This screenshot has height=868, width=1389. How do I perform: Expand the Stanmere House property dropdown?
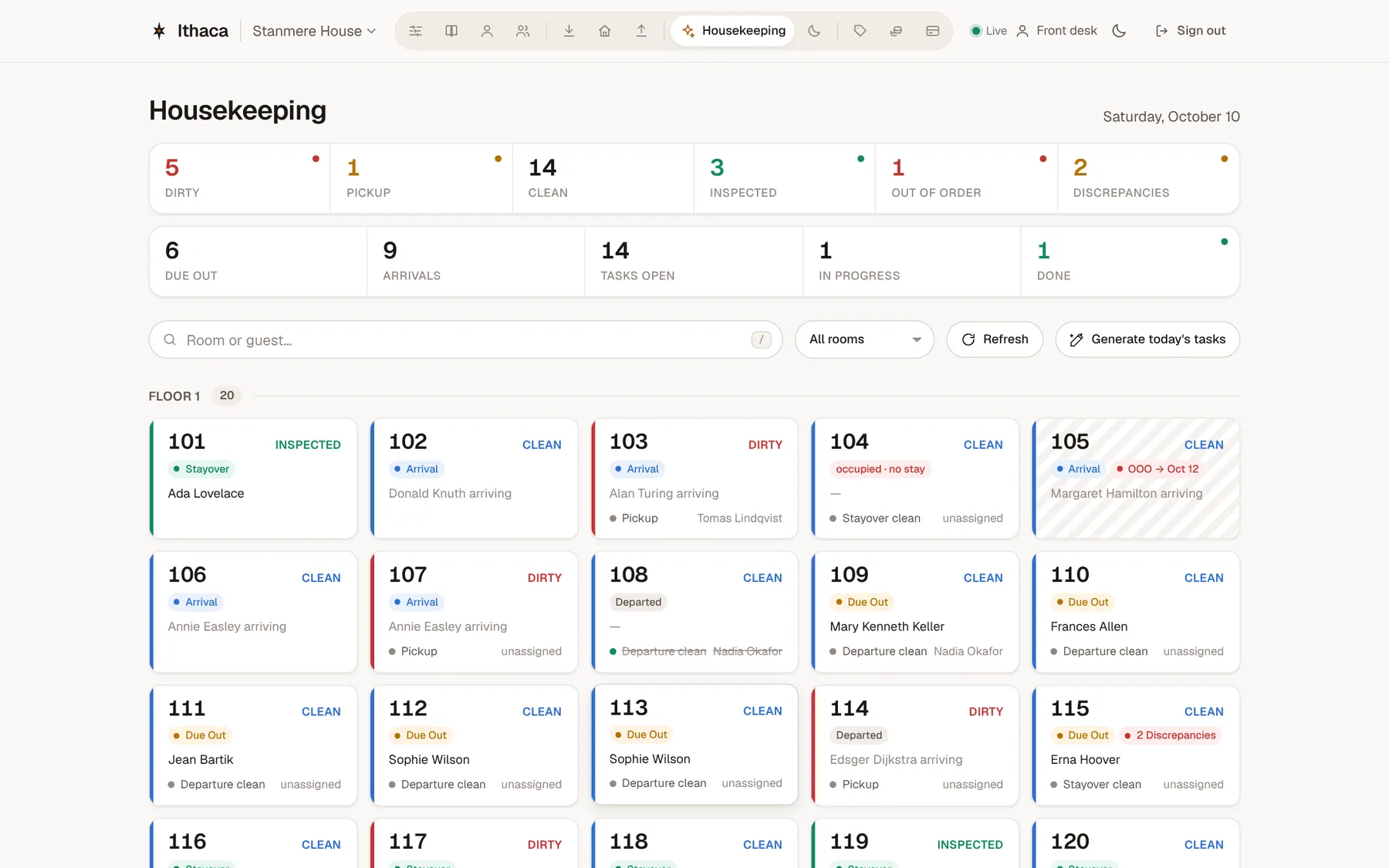pos(314,31)
